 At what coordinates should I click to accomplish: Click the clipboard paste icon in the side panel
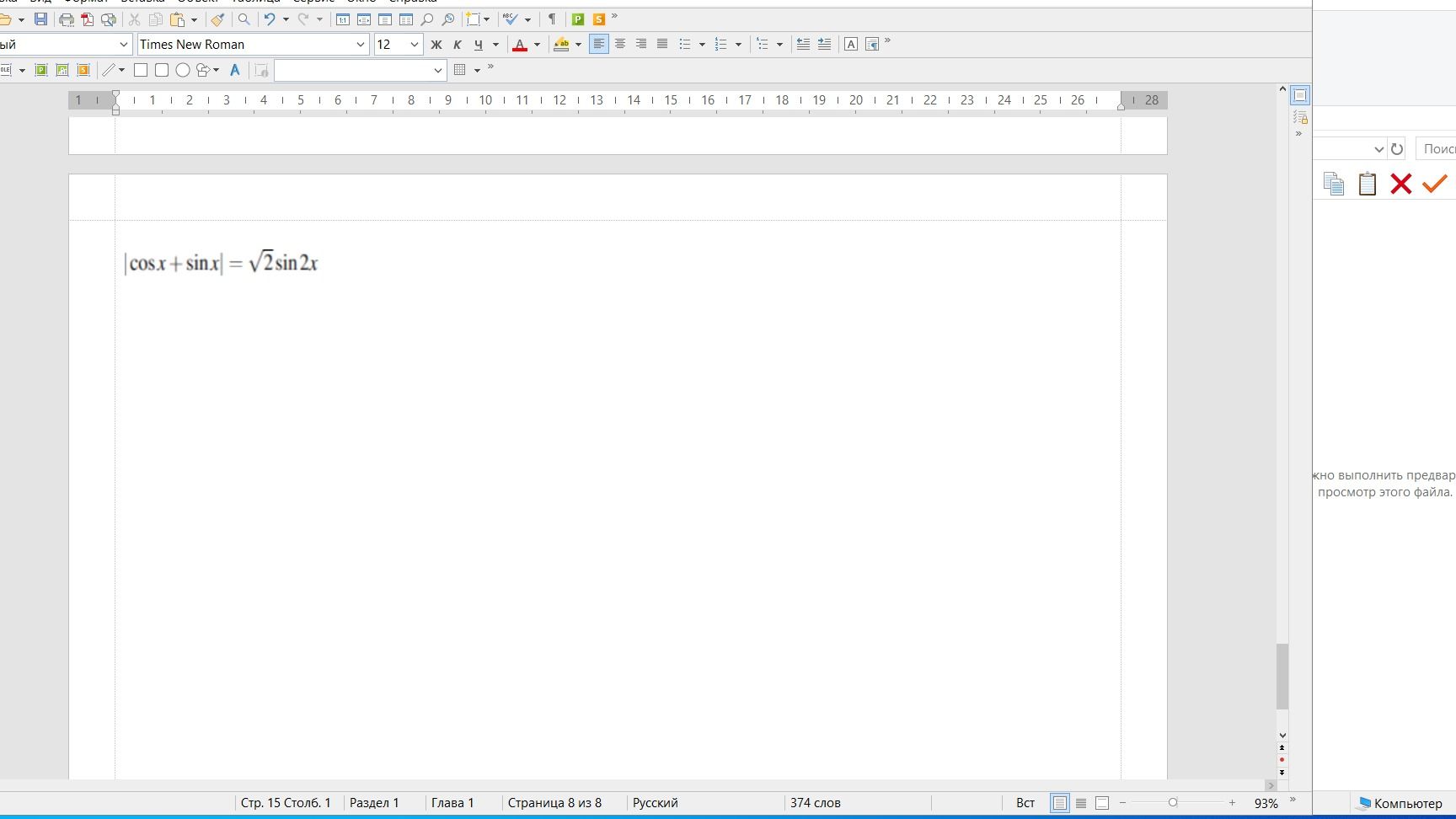point(1367,184)
